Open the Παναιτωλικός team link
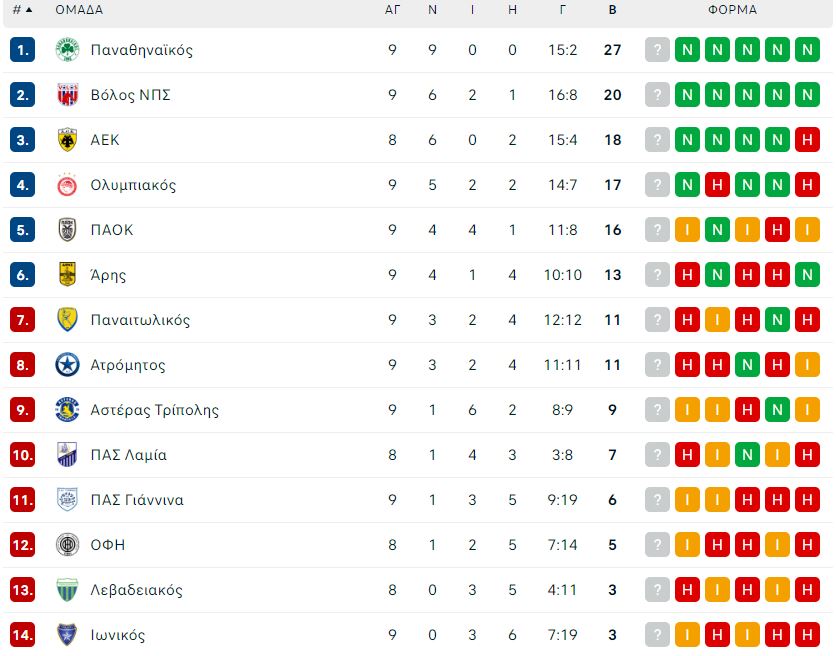This screenshot has width=836, height=656. [140, 320]
